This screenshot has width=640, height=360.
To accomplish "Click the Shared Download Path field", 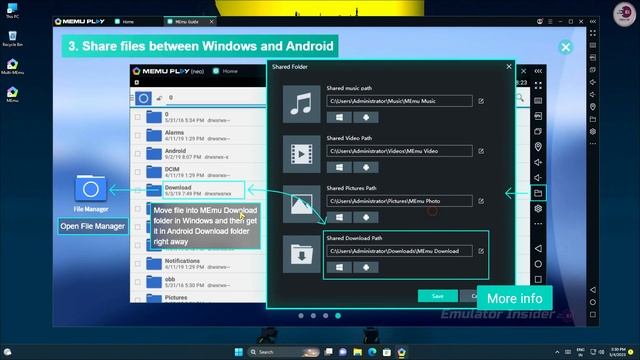I will (399, 251).
